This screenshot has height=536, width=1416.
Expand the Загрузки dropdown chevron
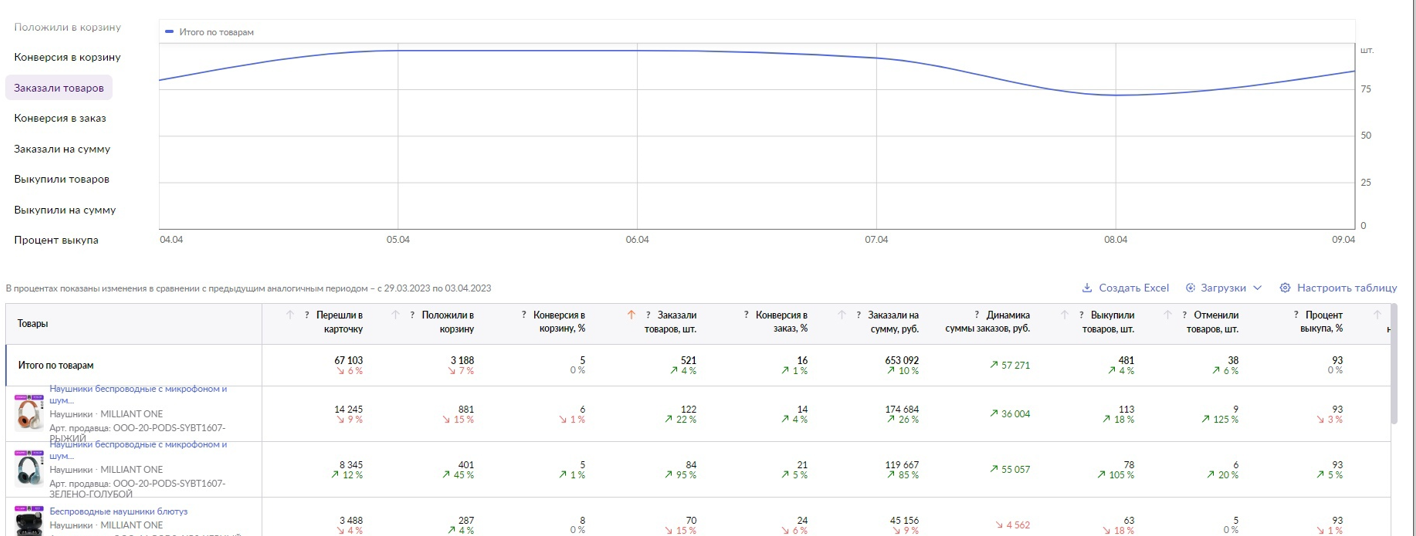point(1257,288)
